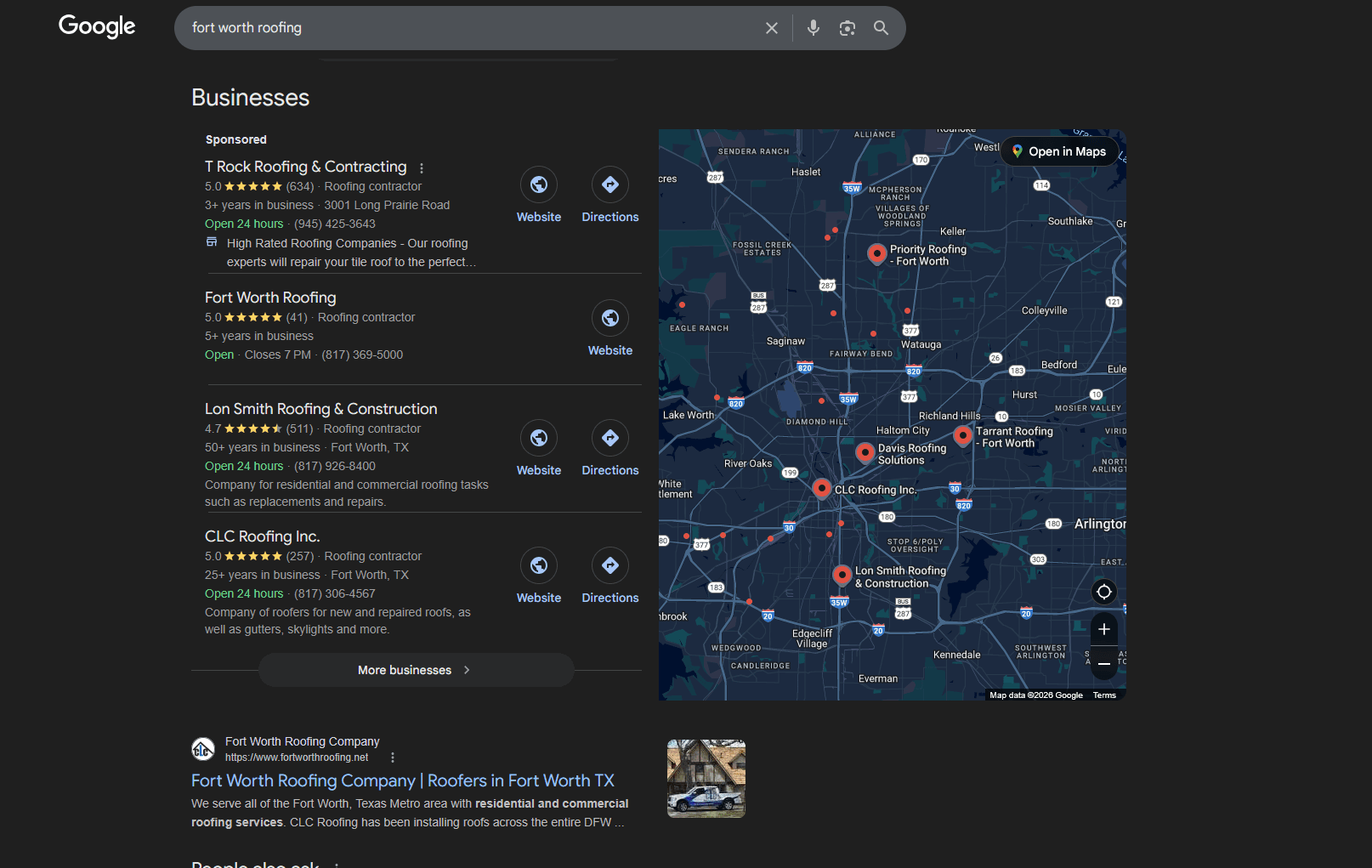
Task: Click Open in Maps button
Action: (1058, 151)
